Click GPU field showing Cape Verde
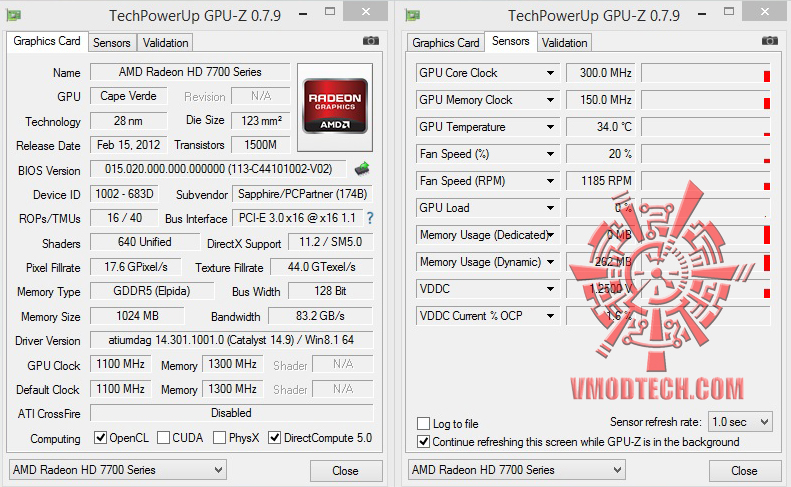Image resolution: width=791 pixels, height=487 pixels. click(x=129, y=96)
